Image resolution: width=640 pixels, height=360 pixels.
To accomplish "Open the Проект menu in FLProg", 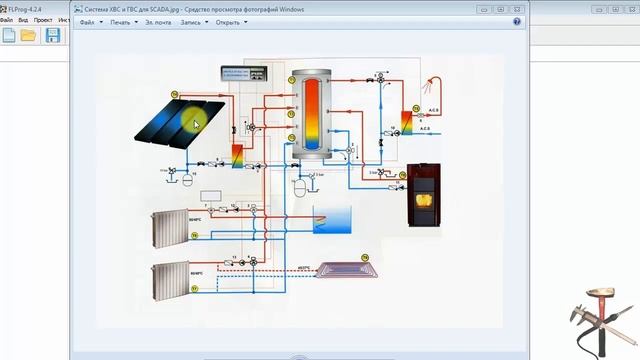I will pos(43,20).
